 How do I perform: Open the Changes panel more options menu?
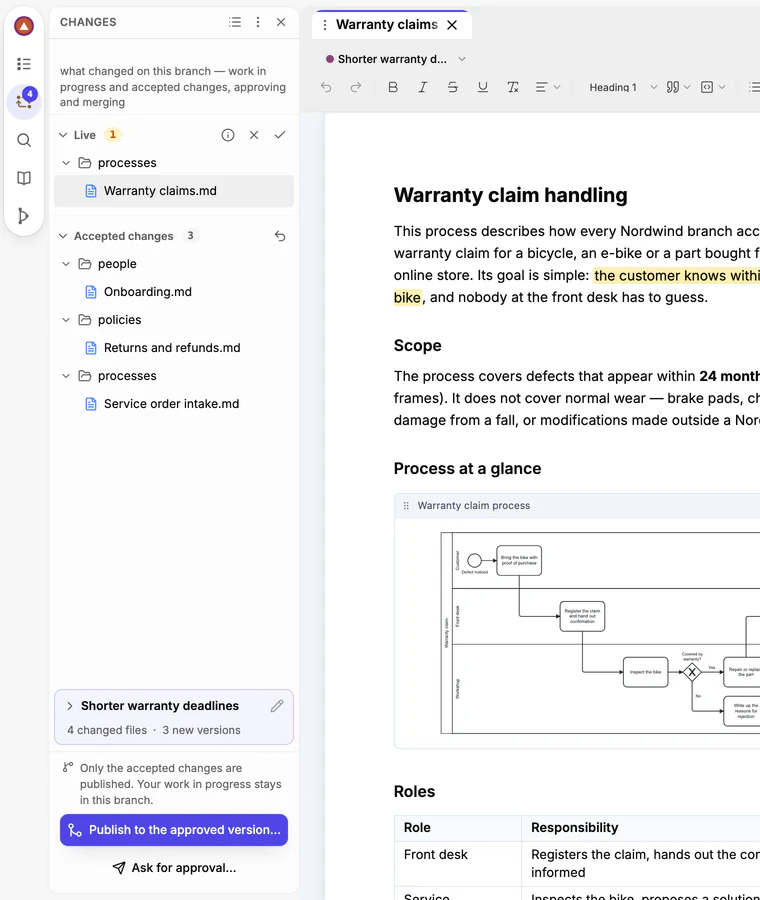pyautogui.click(x=258, y=22)
